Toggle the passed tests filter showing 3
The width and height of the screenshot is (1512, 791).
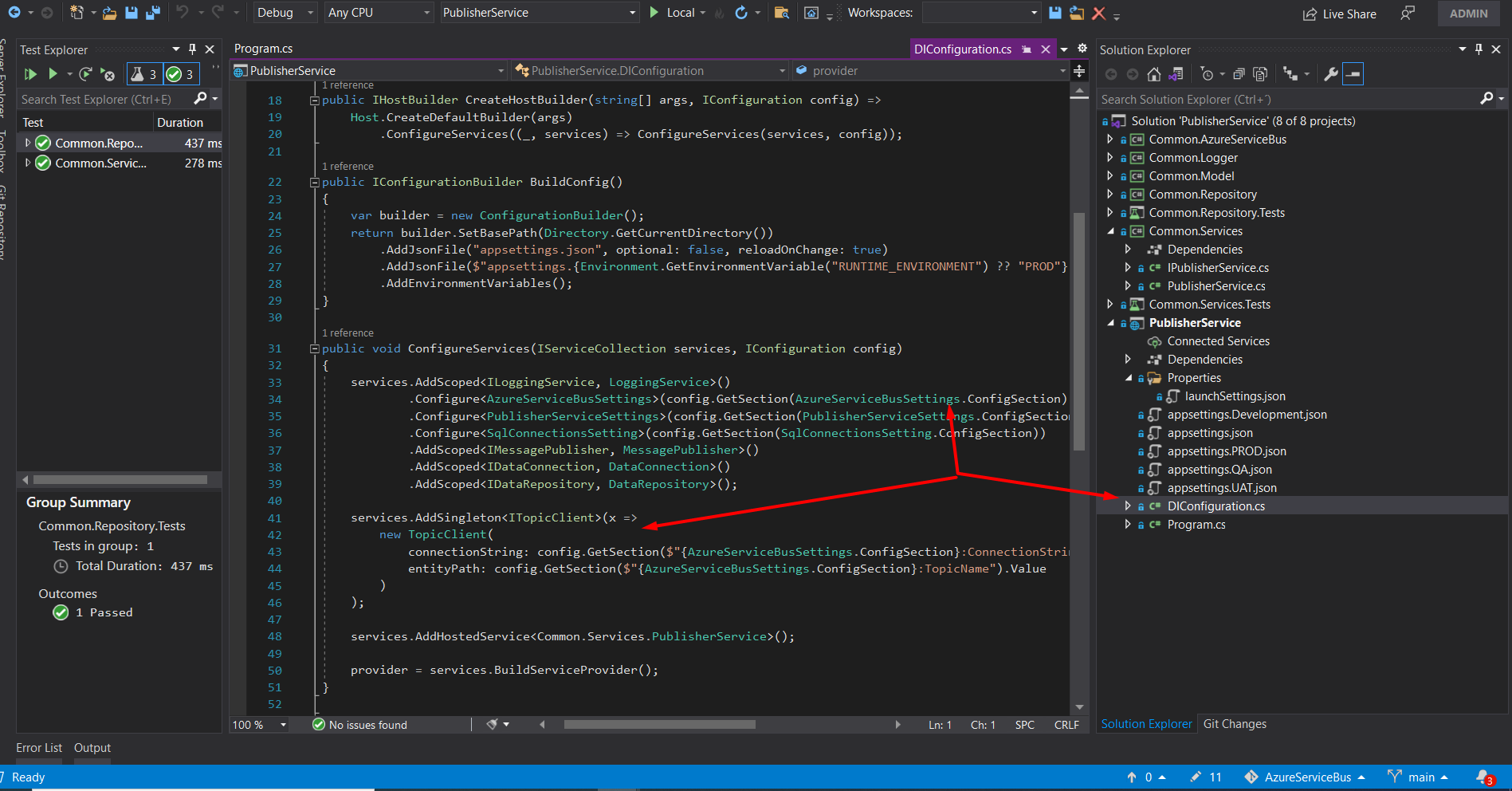click(181, 73)
